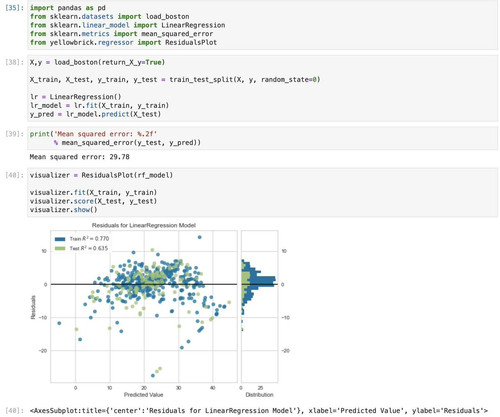This screenshot has width=500, height=417.
Task: Click the load_boston(return_X_y=True) line
Action: tap(97, 62)
